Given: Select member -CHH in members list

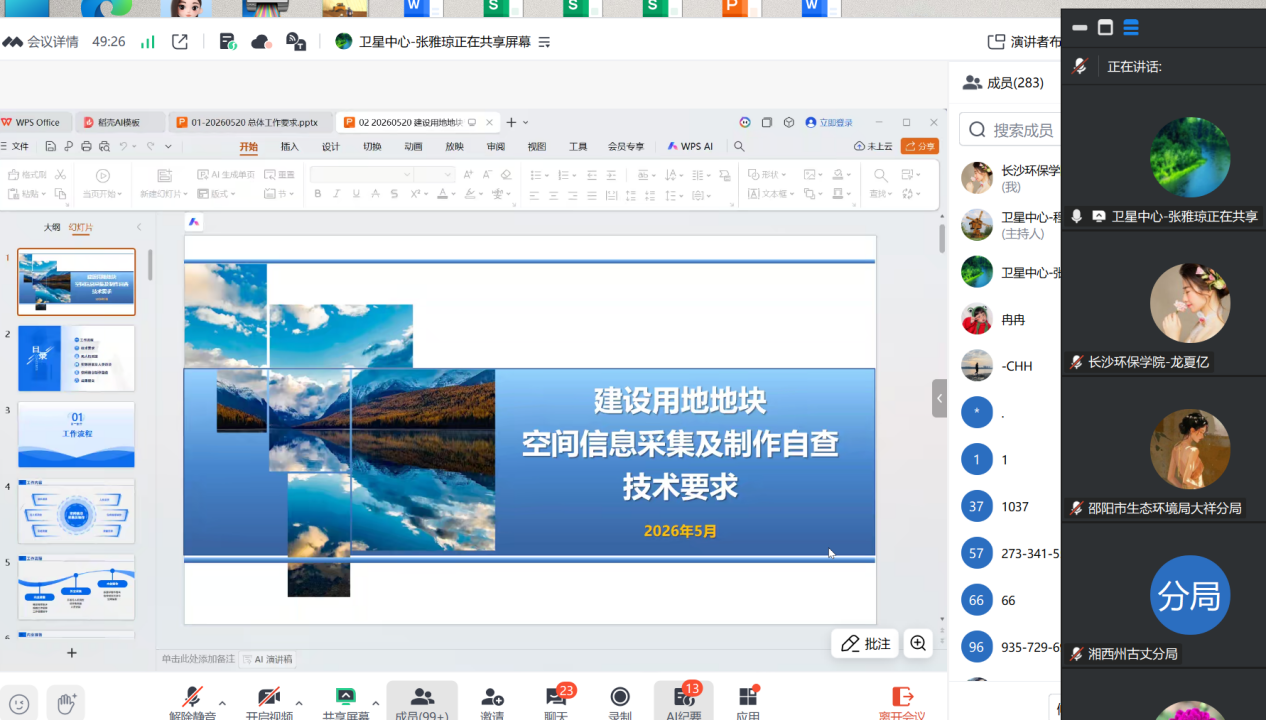Looking at the screenshot, I should coord(1010,366).
